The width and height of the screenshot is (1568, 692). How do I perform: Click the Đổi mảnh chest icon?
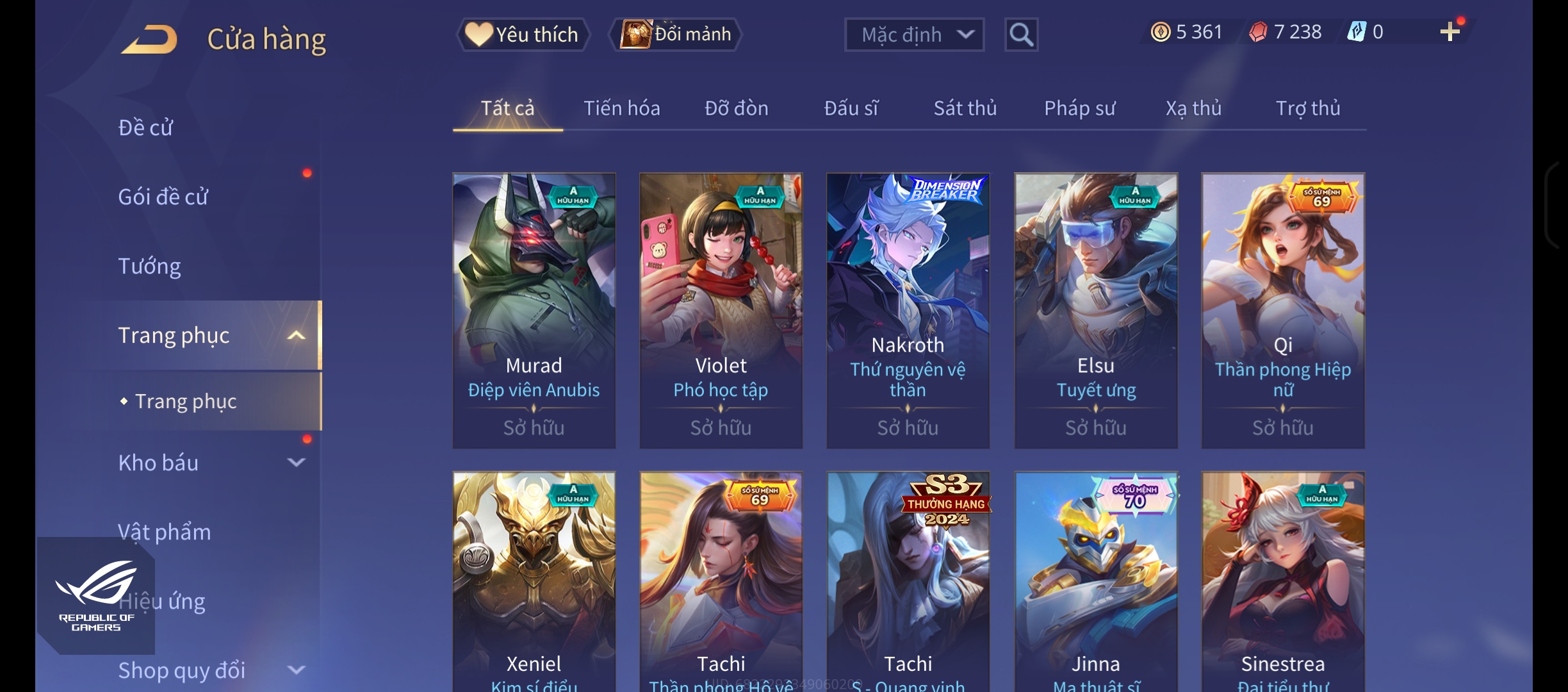click(x=635, y=34)
